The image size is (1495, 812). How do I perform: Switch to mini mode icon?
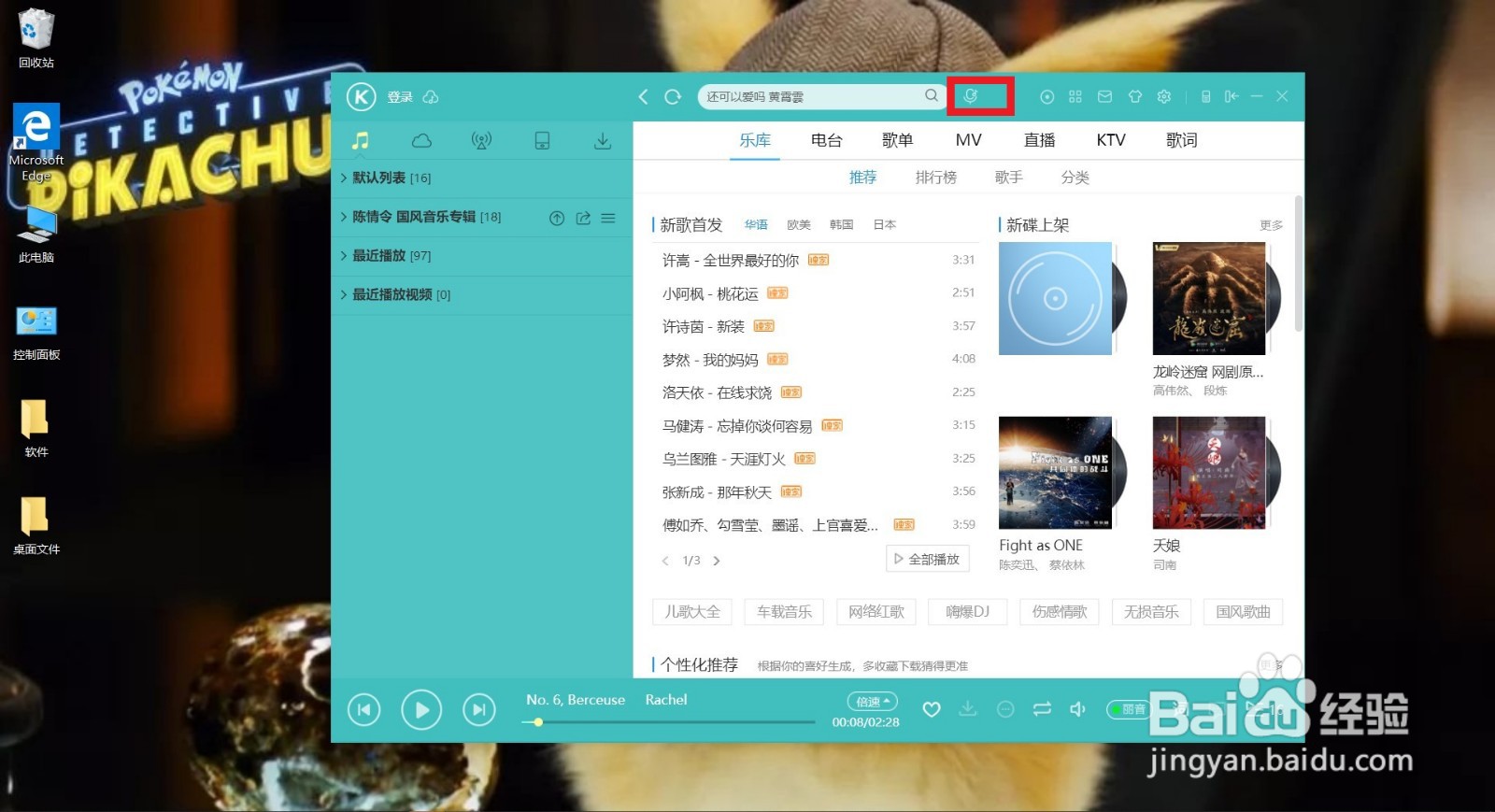pos(1232,96)
